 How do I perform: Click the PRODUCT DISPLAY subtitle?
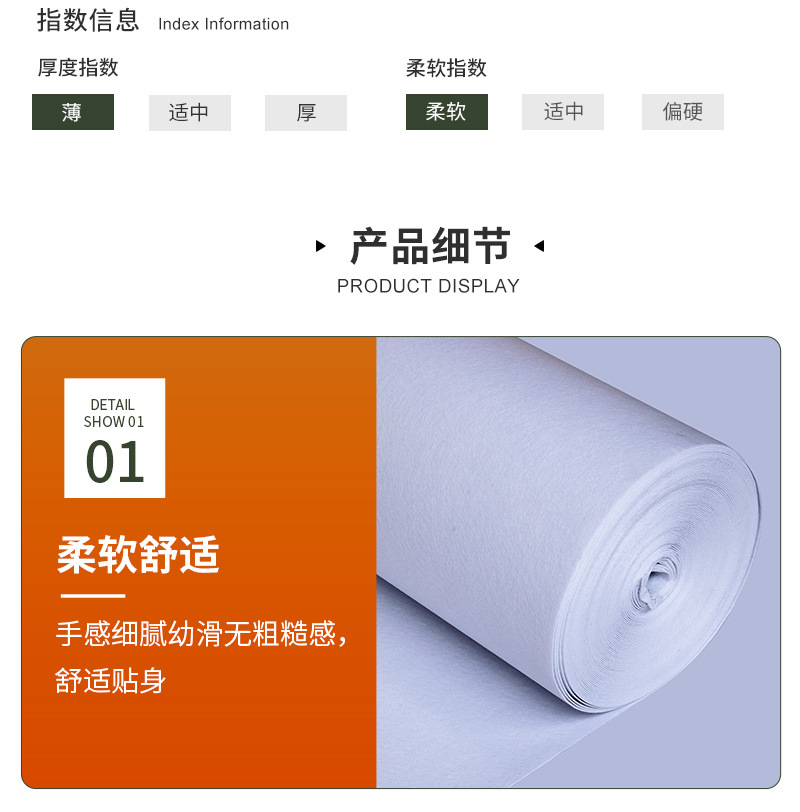point(428,286)
